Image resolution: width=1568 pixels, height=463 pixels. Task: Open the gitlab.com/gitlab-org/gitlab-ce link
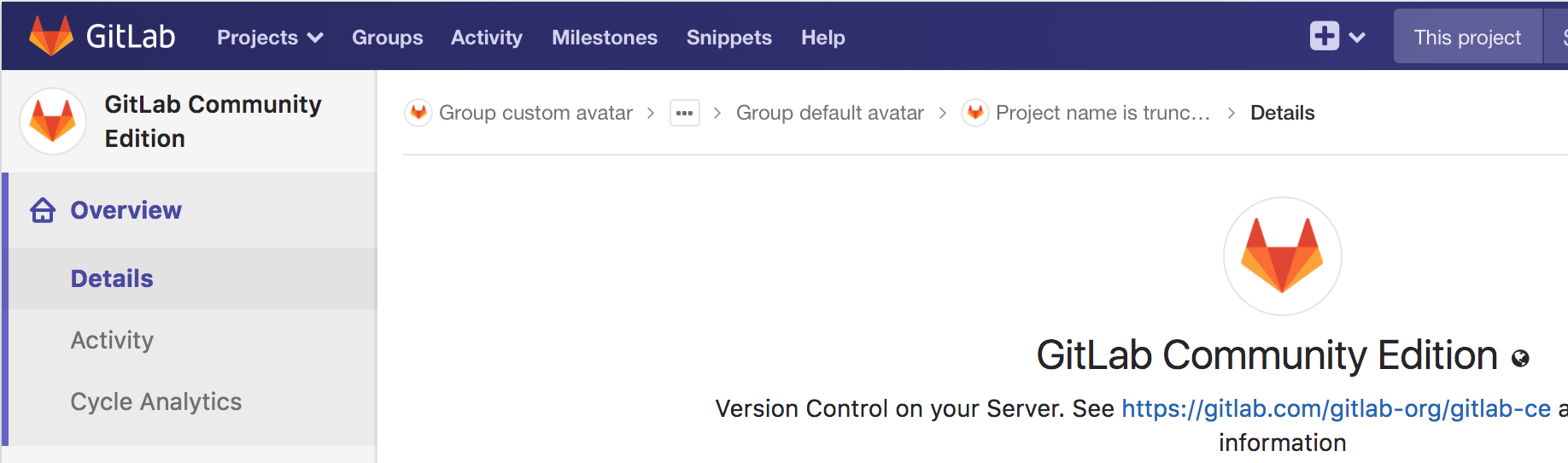click(1335, 408)
